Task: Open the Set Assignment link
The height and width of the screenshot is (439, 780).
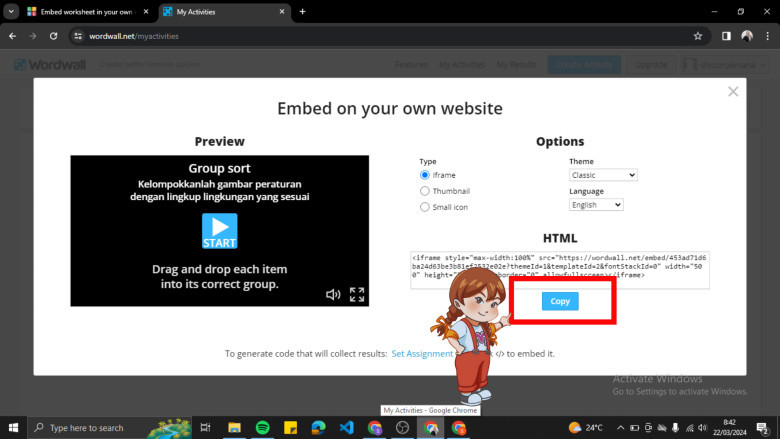Action: [422, 353]
